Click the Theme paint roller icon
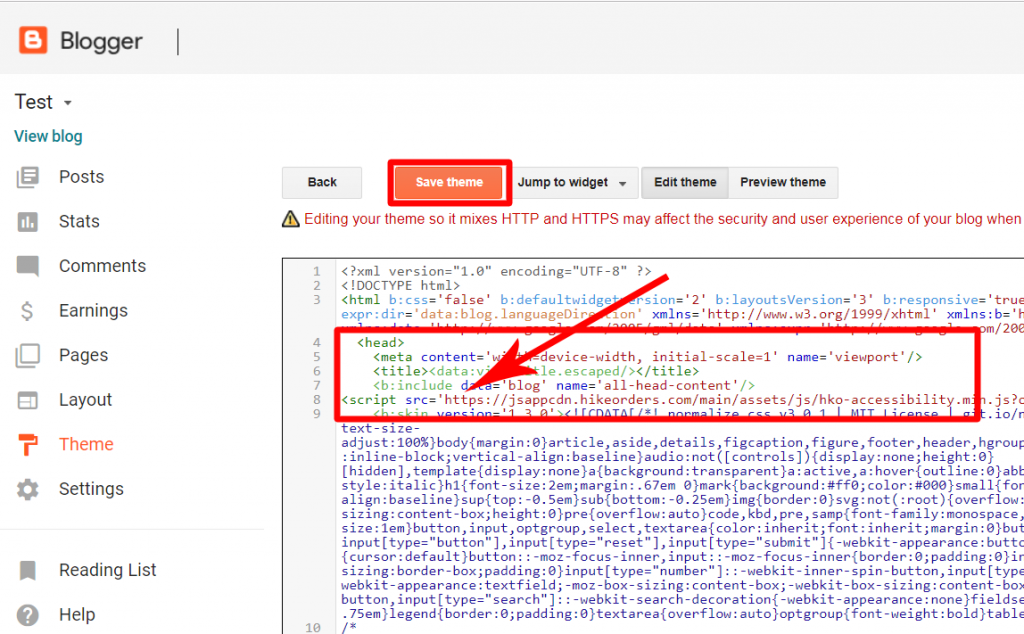The height and width of the screenshot is (634, 1024). click(27, 445)
